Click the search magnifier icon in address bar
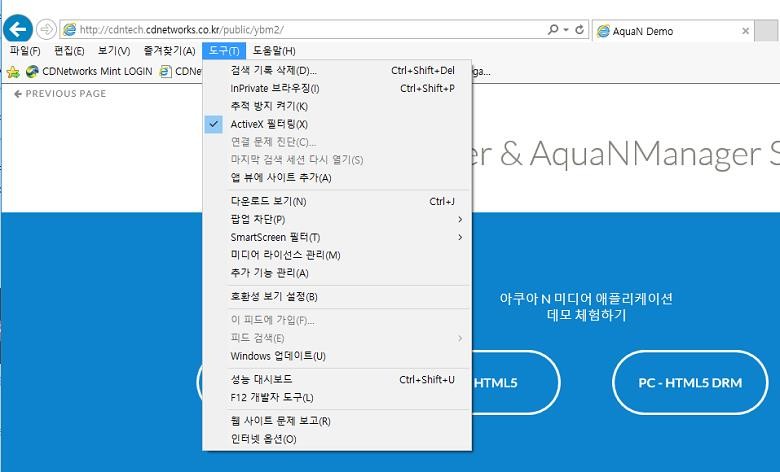Image resolution: width=780 pixels, height=472 pixels. pyautogui.click(x=553, y=30)
